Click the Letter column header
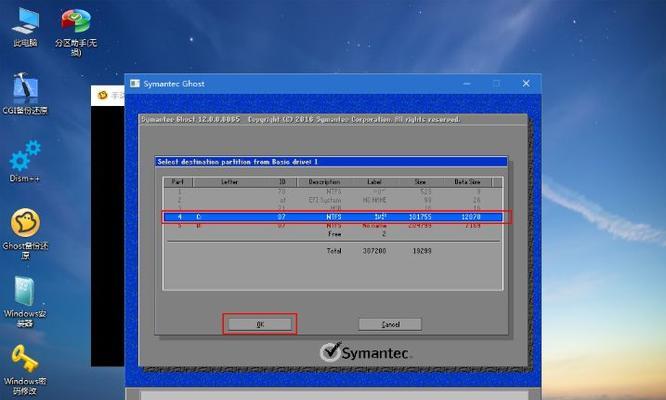This screenshot has width=666, height=400. 229,182
